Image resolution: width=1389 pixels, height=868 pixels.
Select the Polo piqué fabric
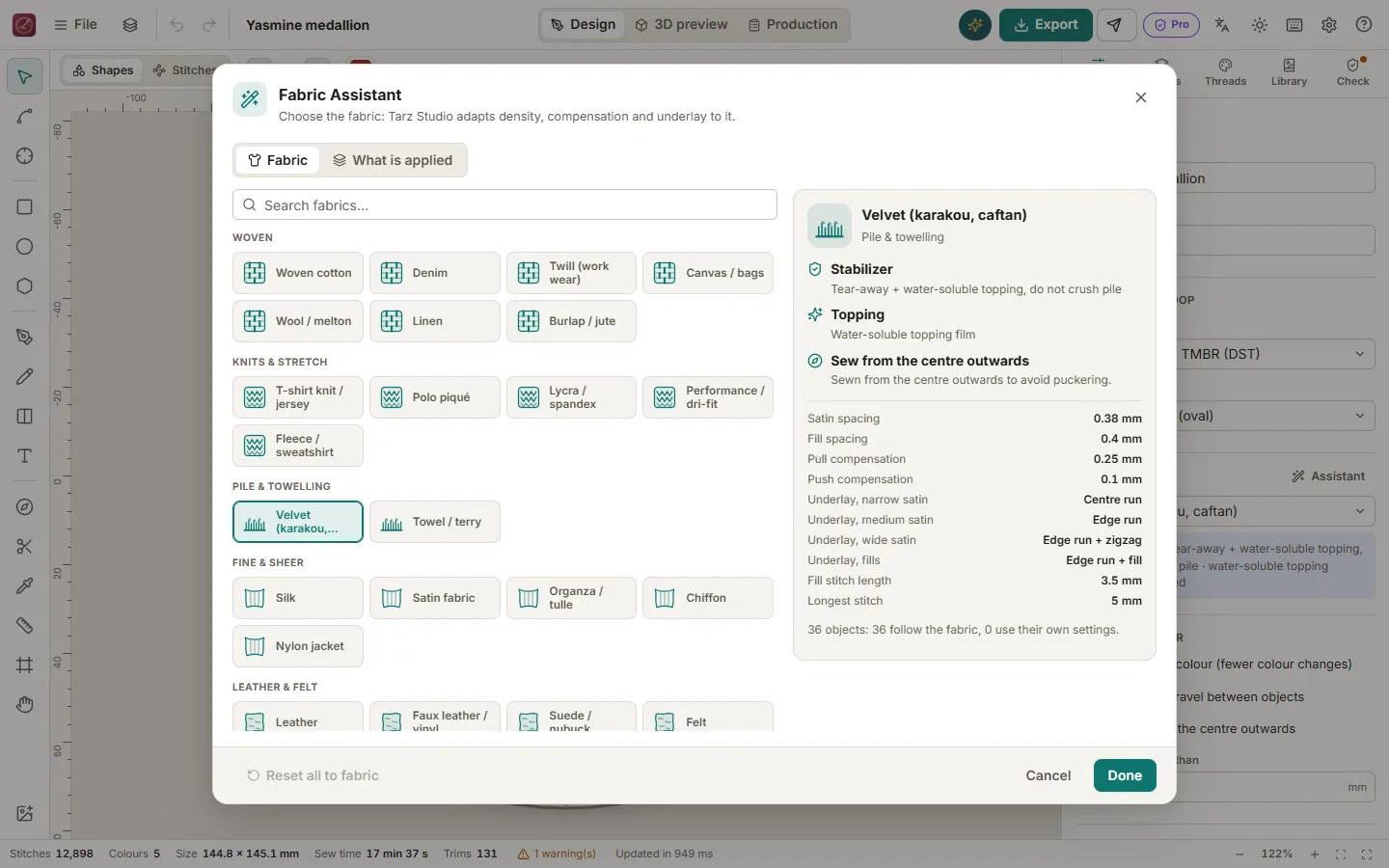pos(435,397)
